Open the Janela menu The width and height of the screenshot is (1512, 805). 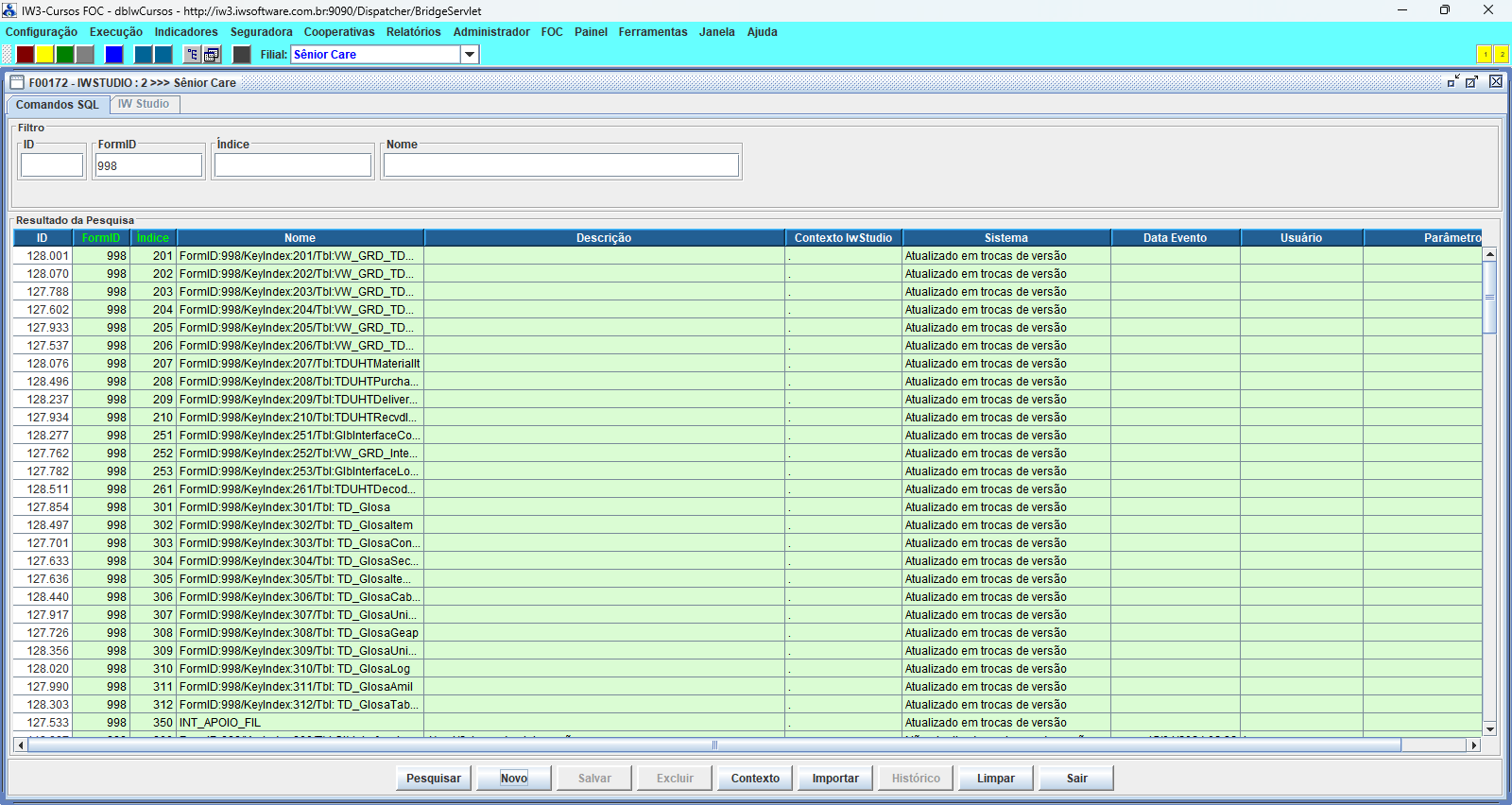(716, 32)
